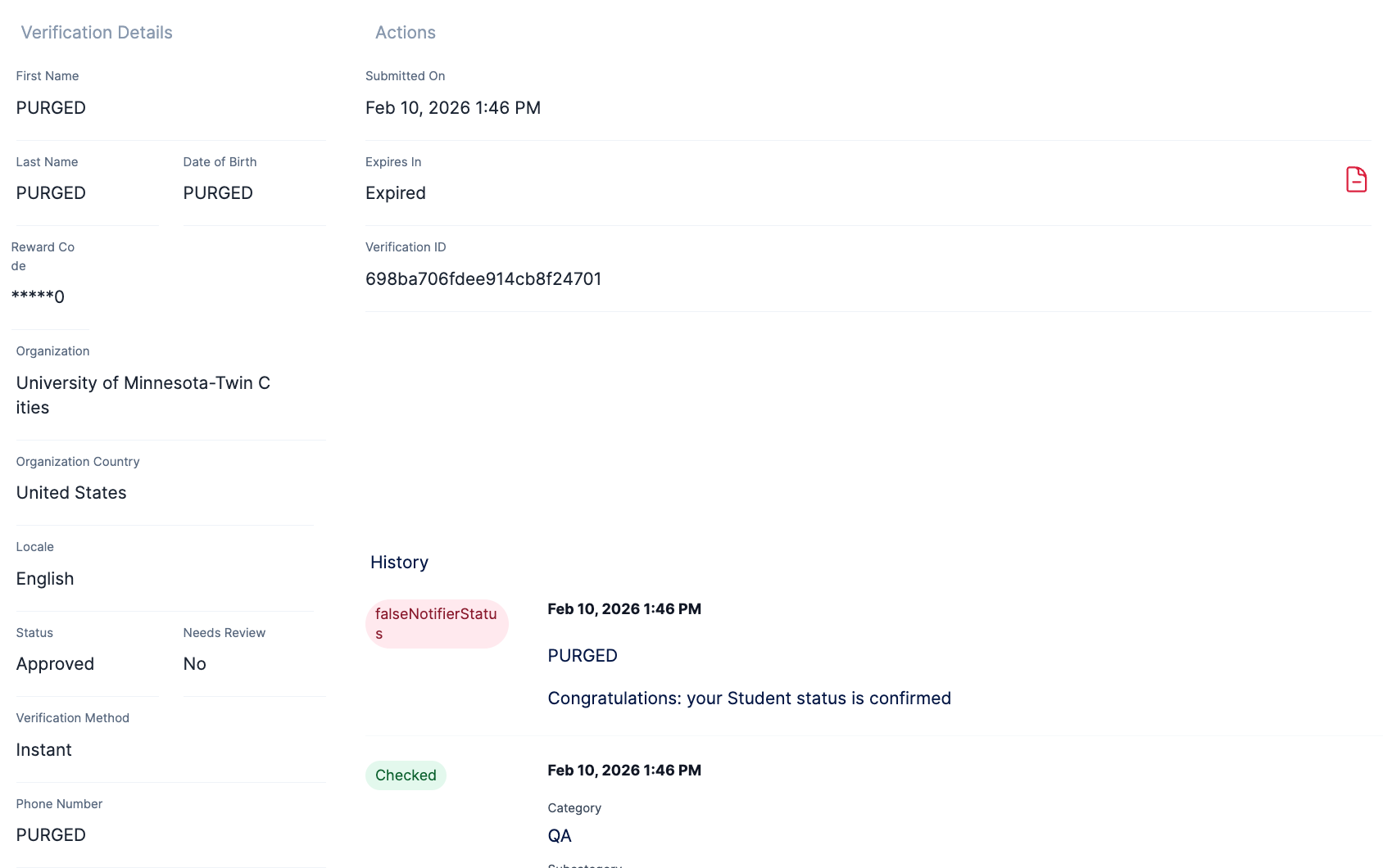
Task: Click the PURGED first name value
Action: (51, 107)
